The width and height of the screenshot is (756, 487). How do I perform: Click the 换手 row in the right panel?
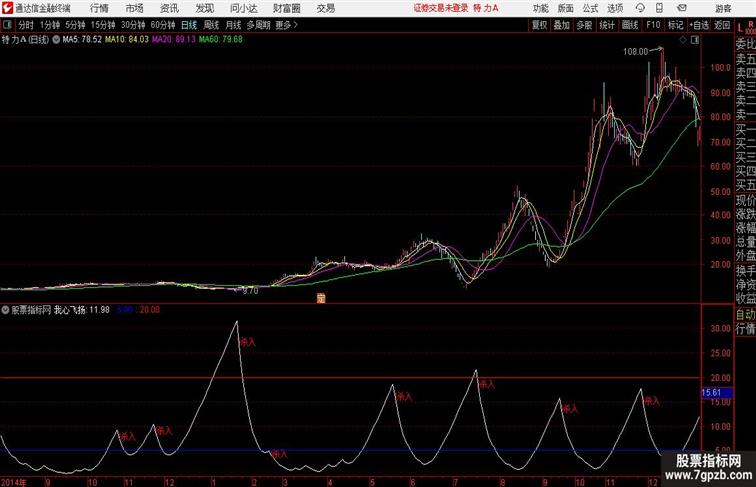pyautogui.click(x=745, y=271)
